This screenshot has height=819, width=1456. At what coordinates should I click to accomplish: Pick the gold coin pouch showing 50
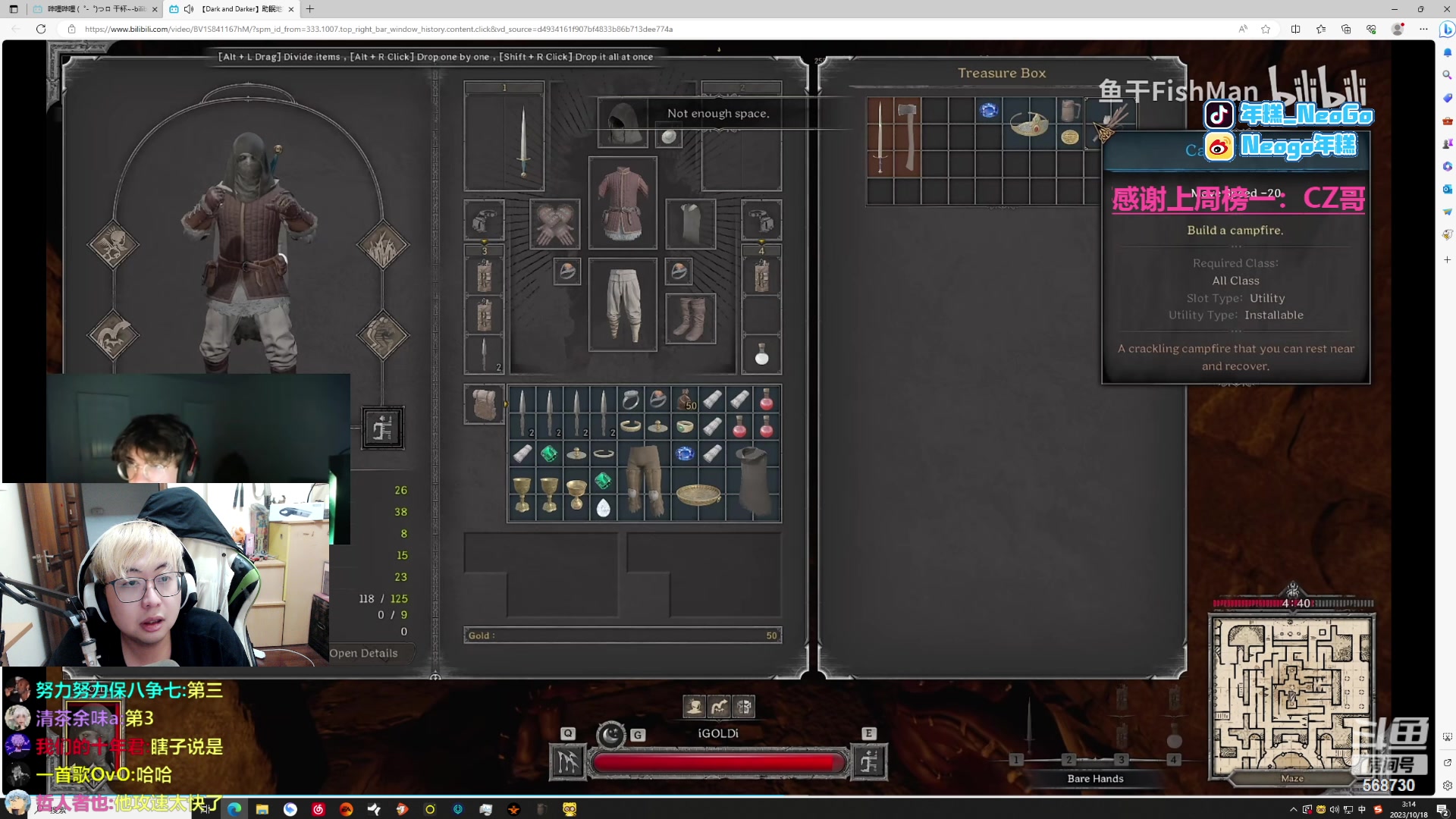coord(686,400)
